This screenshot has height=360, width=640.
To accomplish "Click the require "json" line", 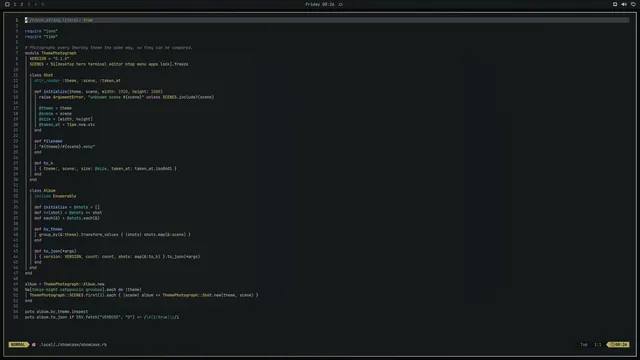I will [x=41, y=31].
